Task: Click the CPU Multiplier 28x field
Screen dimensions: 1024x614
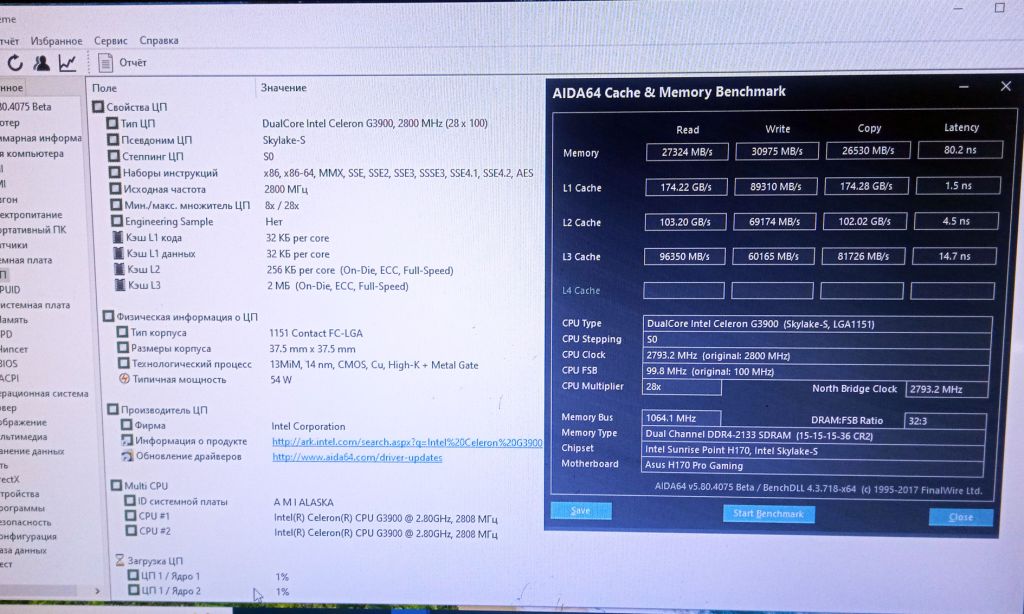Action: click(682, 387)
